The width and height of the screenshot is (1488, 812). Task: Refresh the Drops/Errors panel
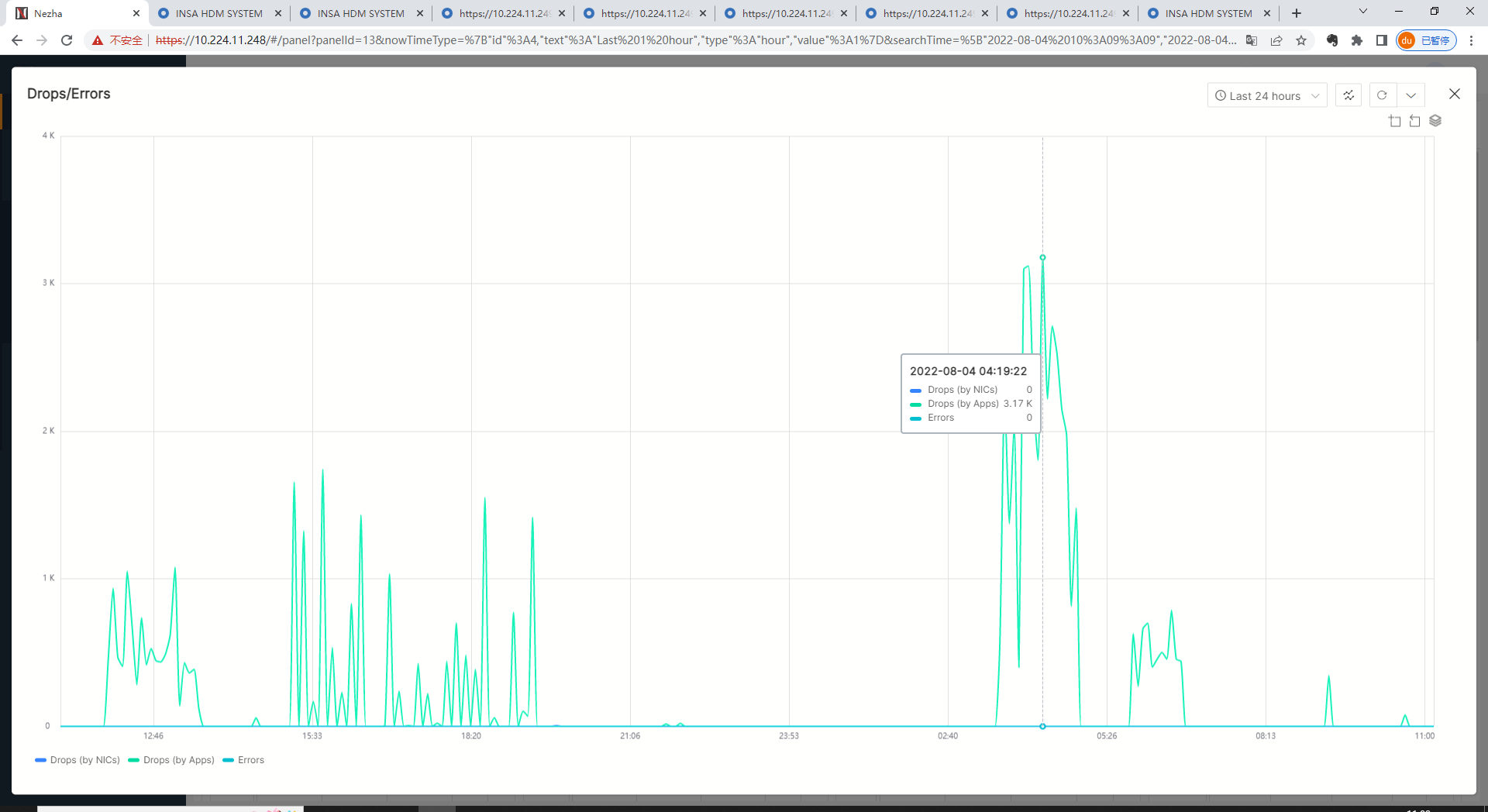coord(1382,95)
